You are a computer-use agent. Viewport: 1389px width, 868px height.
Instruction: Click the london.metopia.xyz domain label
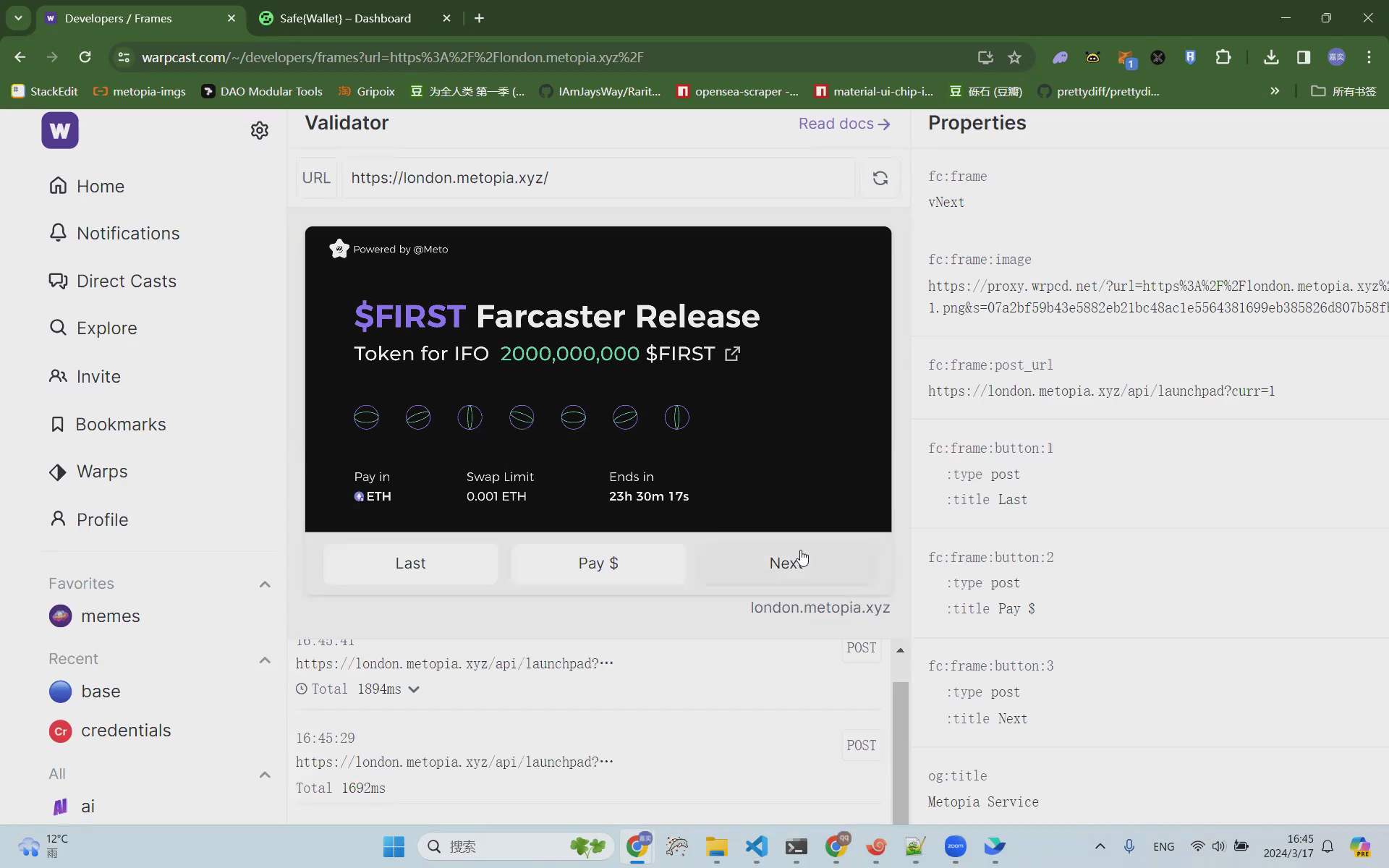coord(820,608)
